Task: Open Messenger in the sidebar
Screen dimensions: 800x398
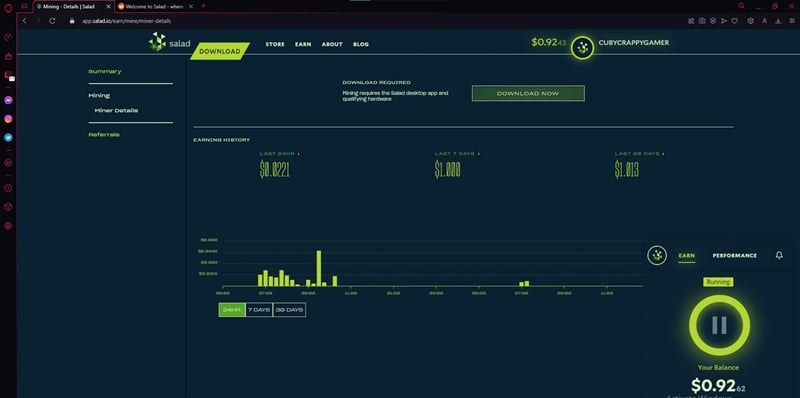Action: [x=8, y=101]
